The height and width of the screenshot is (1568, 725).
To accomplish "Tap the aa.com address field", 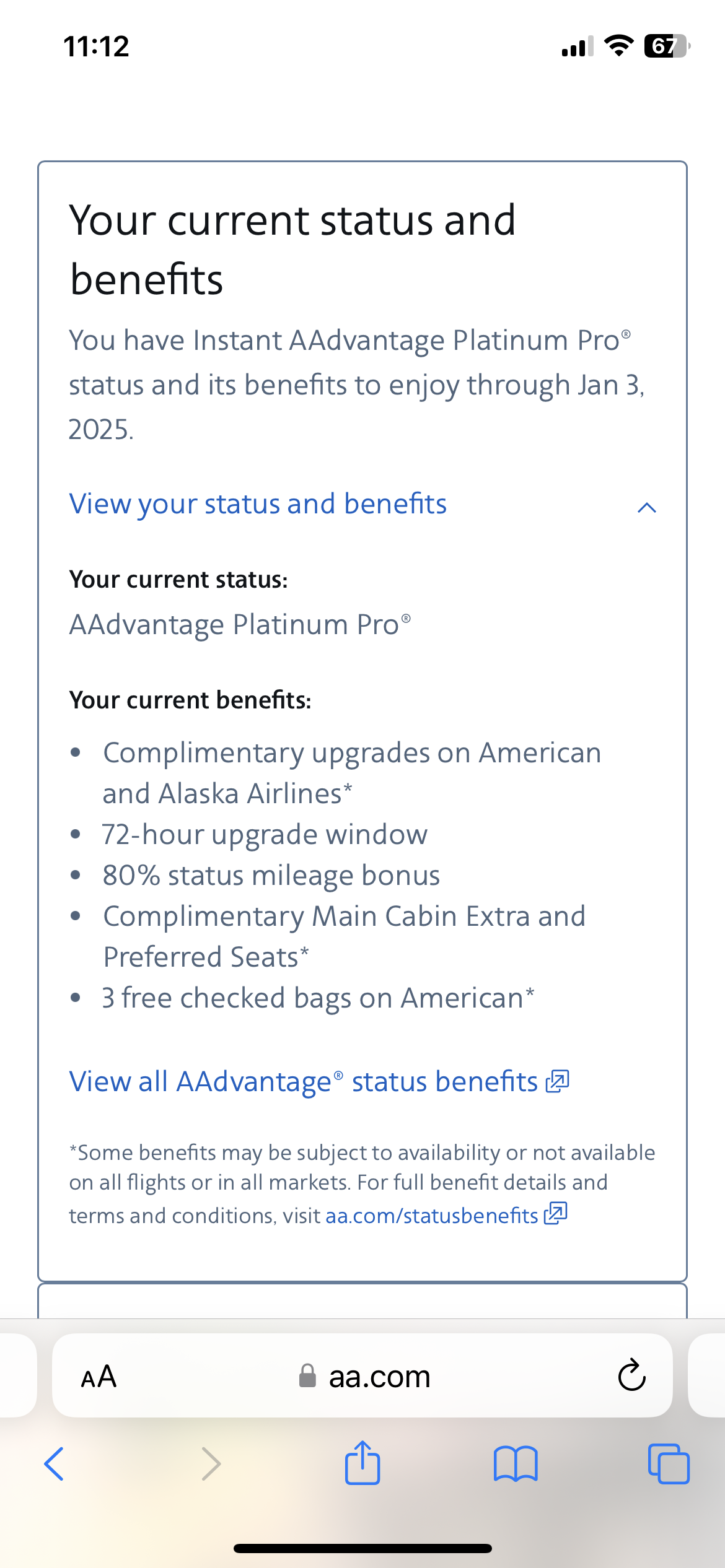I will pos(379,1376).
